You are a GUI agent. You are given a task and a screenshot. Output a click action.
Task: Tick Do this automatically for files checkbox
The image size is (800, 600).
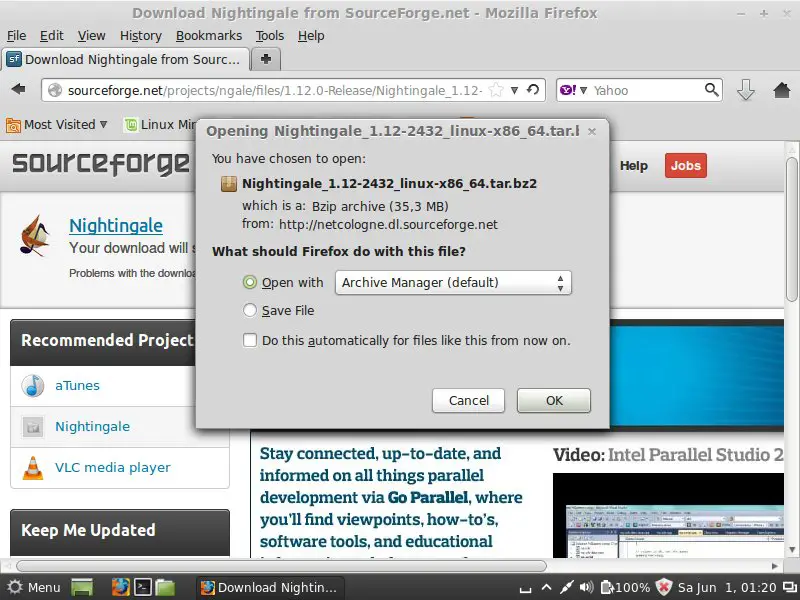(250, 340)
